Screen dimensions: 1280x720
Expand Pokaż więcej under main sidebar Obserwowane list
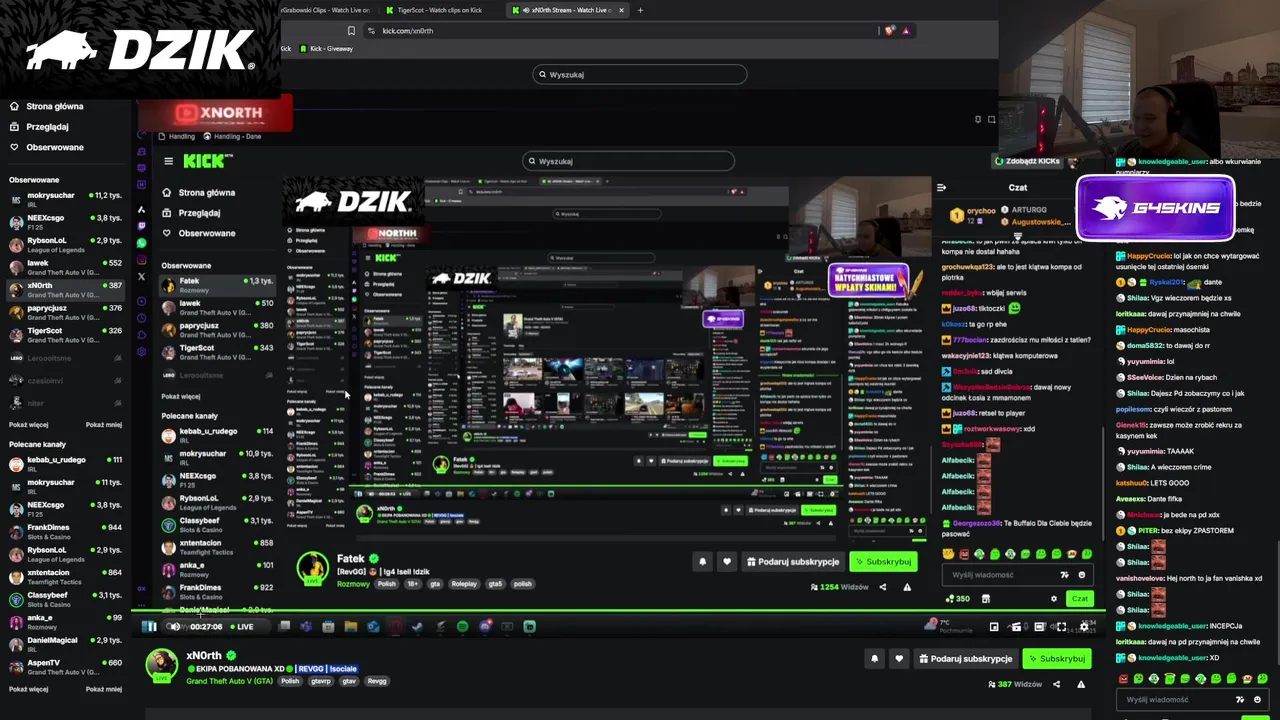tap(28, 424)
